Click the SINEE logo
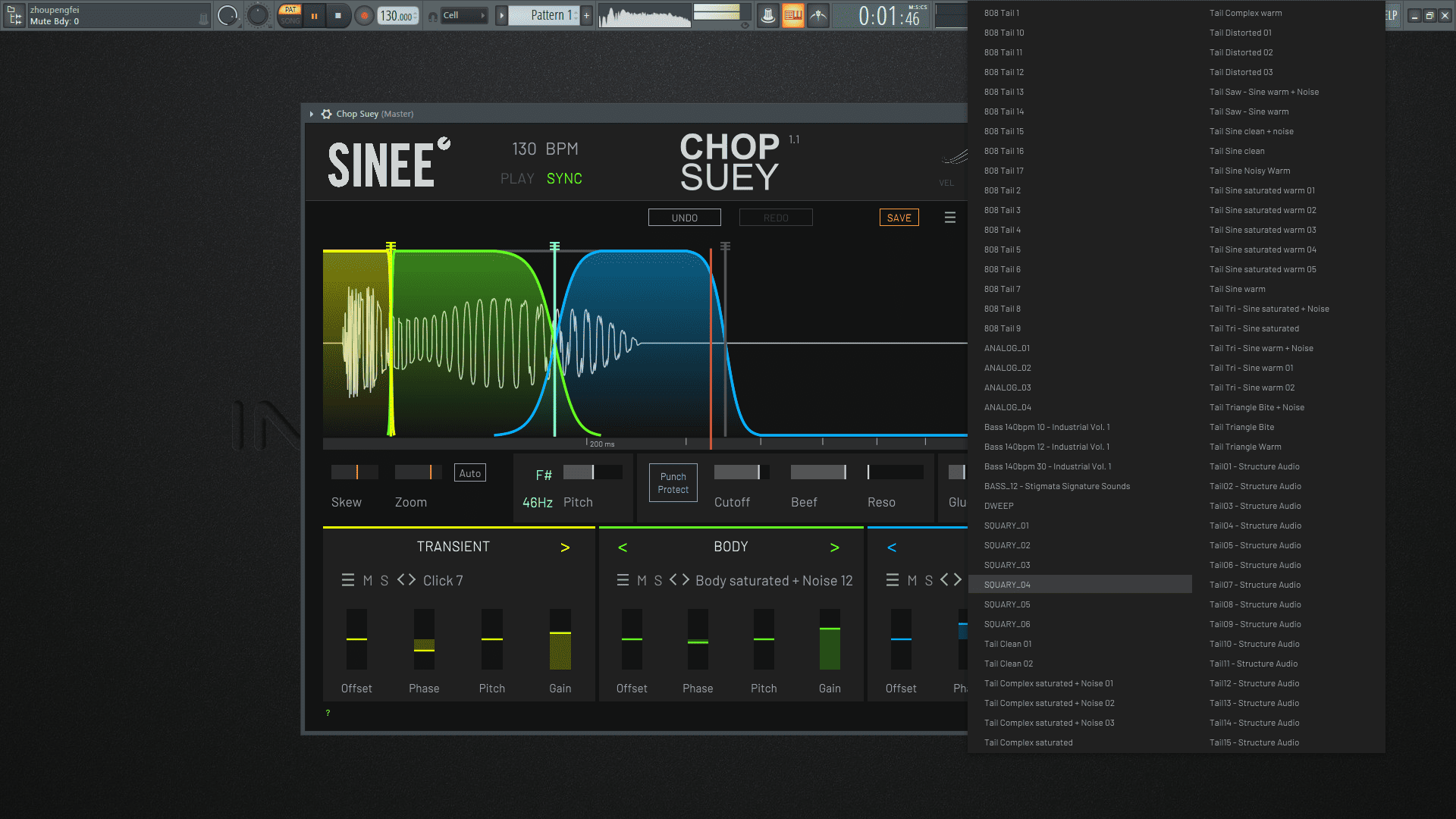This screenshot has width=1456, height=819. (x=388, y=163)
